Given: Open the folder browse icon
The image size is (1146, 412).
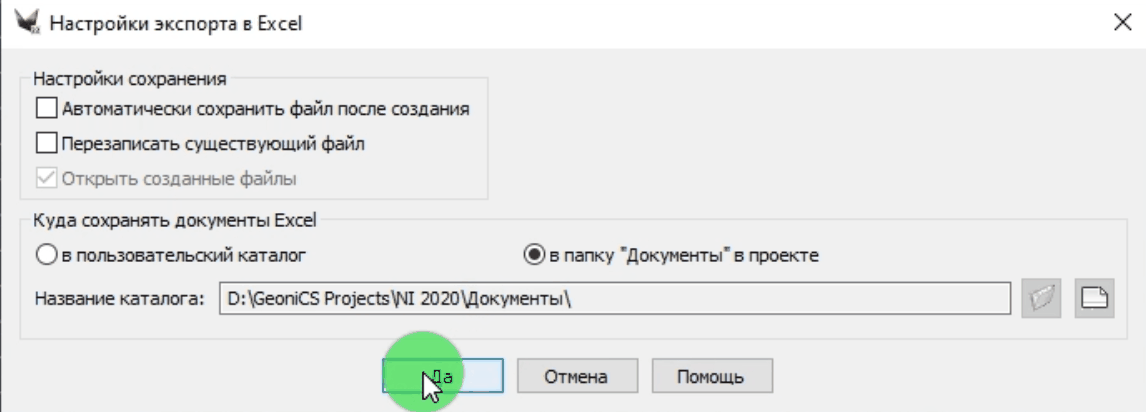Looking at the screenshot, I should (1041, 299).
